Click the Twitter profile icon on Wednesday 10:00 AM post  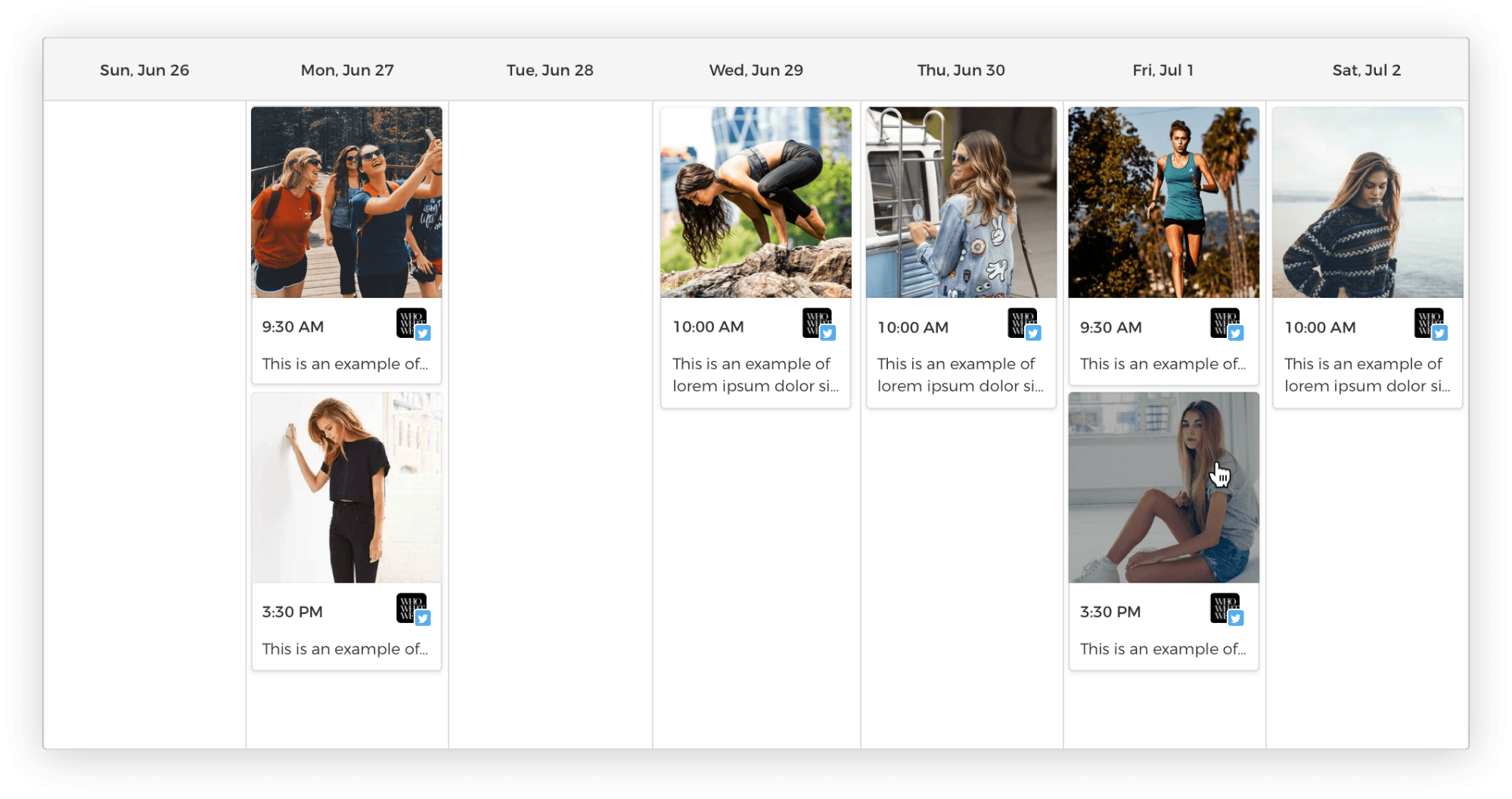818,324
